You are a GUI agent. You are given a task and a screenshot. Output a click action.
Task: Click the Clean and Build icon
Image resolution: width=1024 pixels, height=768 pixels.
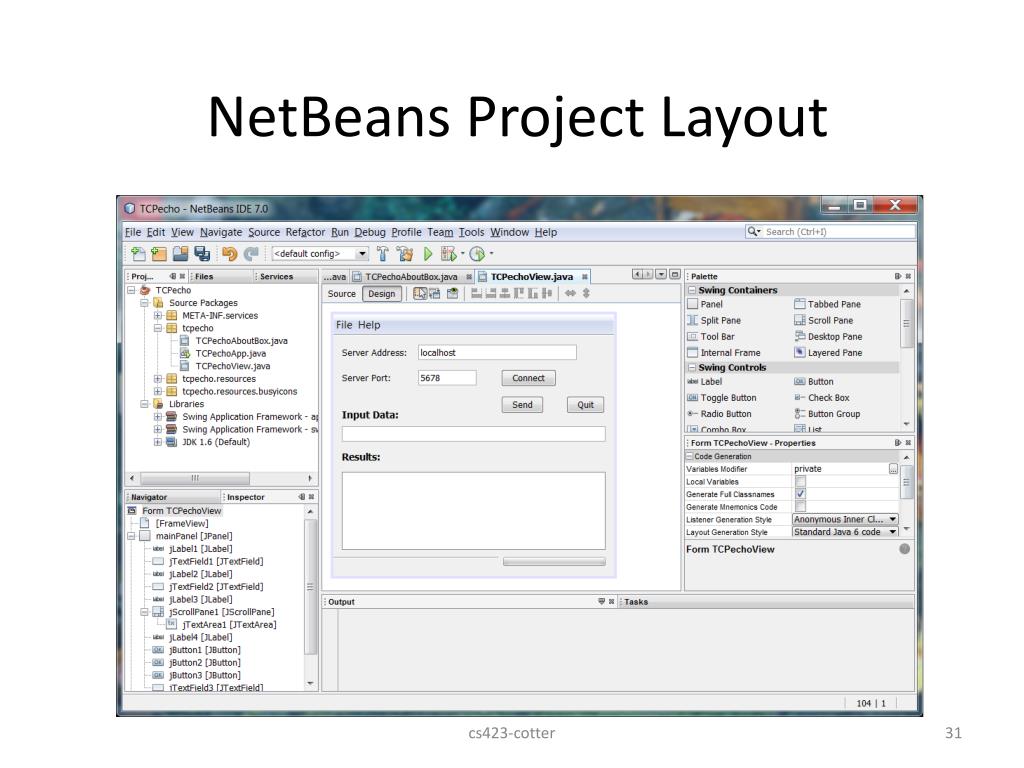(x=405, y=254)
